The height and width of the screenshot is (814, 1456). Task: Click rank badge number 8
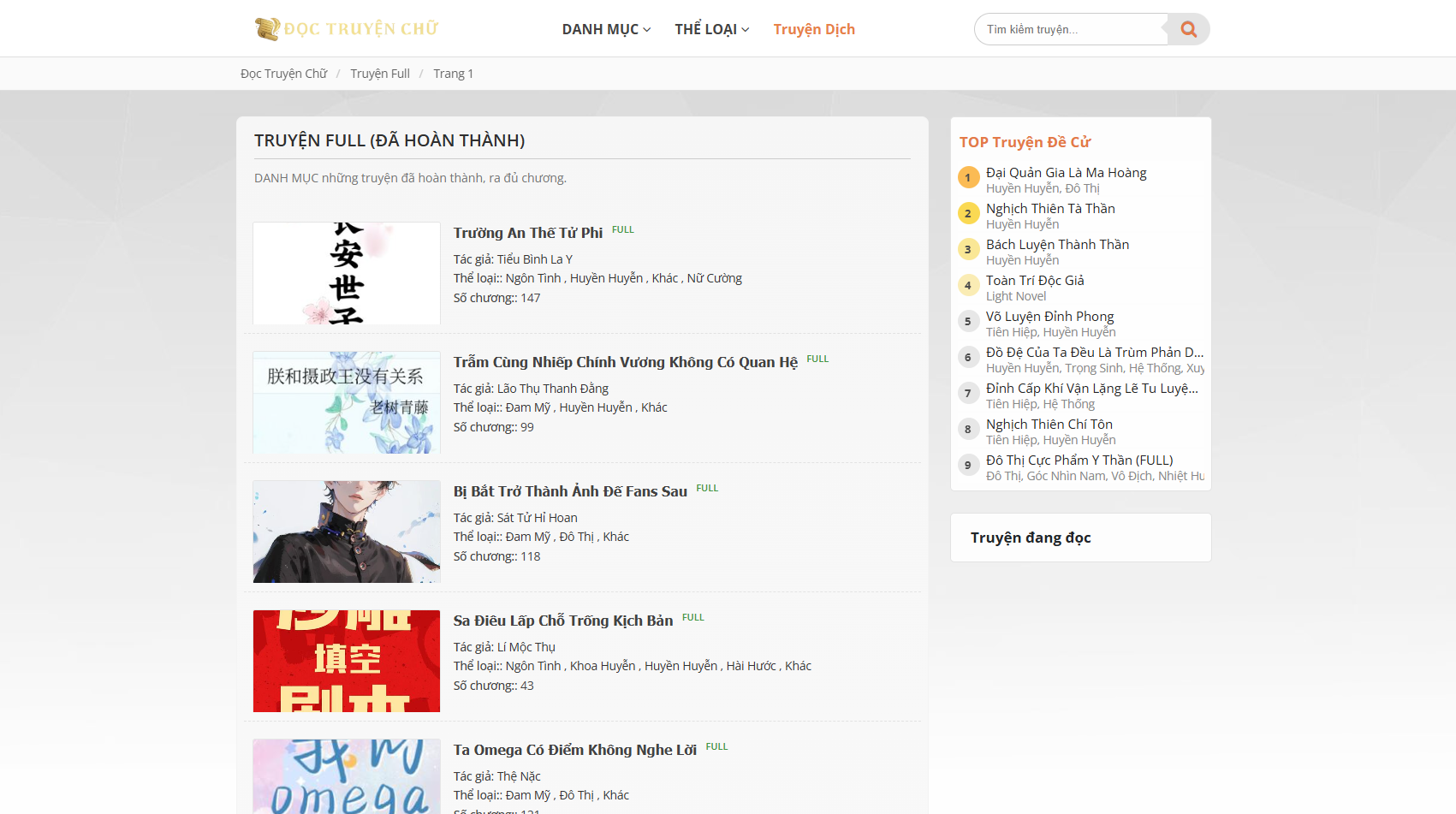coord(968,430)
